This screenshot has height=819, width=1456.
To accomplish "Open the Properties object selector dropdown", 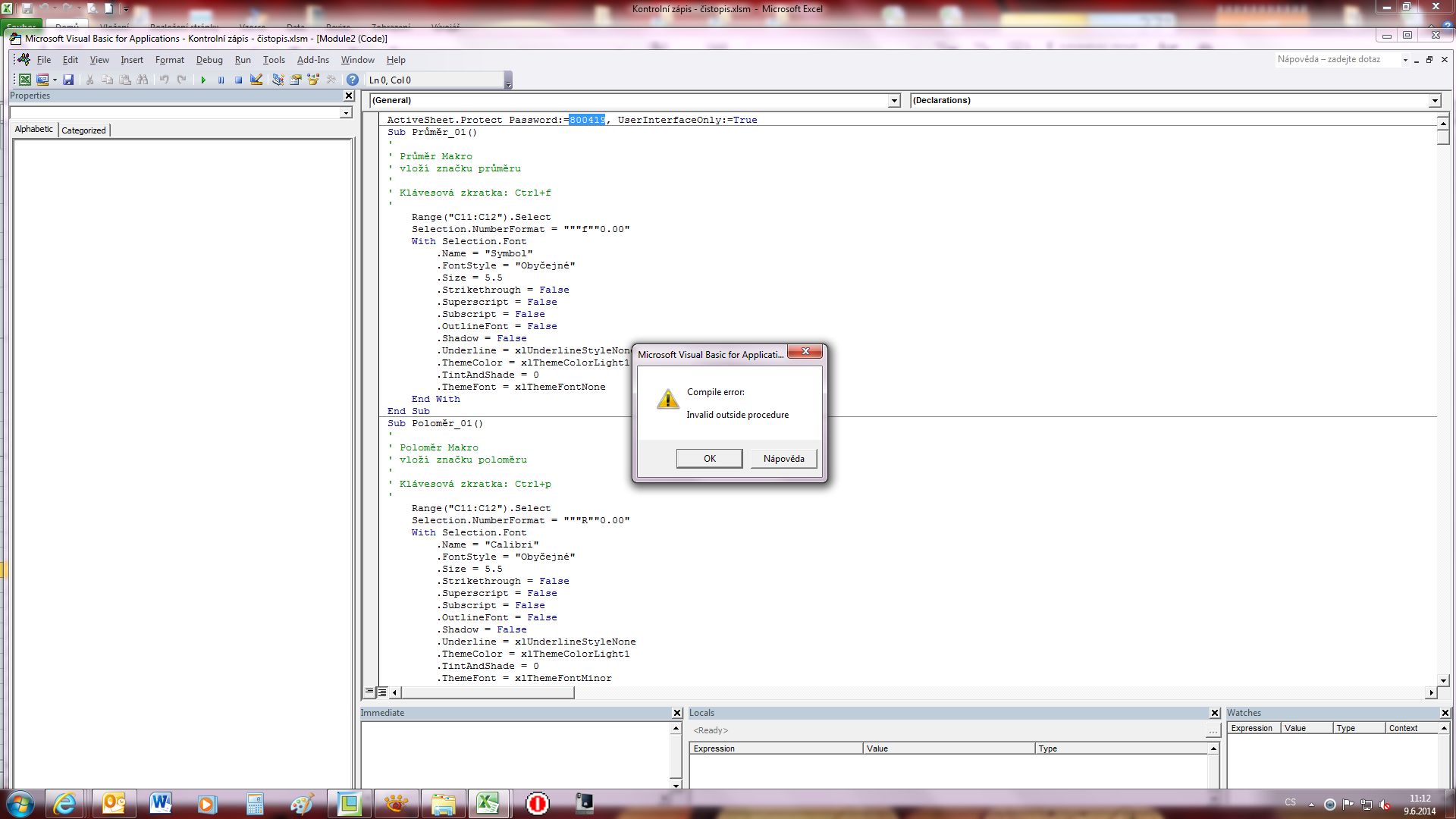I will 346,113.
